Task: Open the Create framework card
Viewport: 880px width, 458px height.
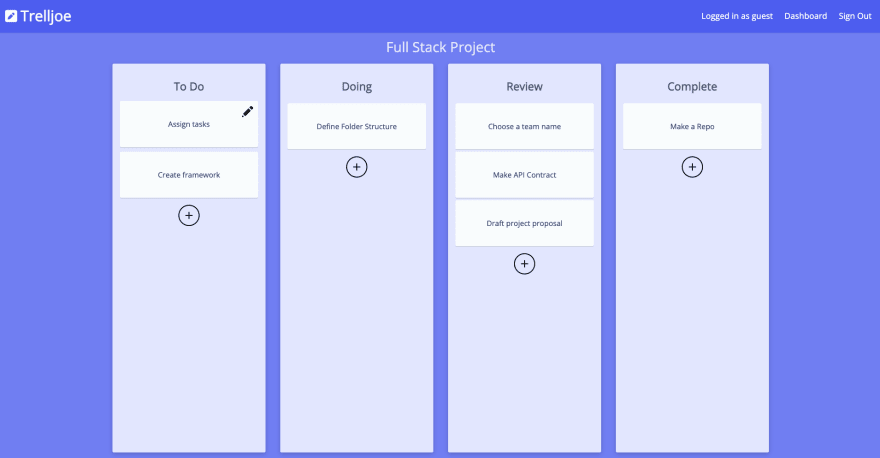Action: click(x=189, y=175)
